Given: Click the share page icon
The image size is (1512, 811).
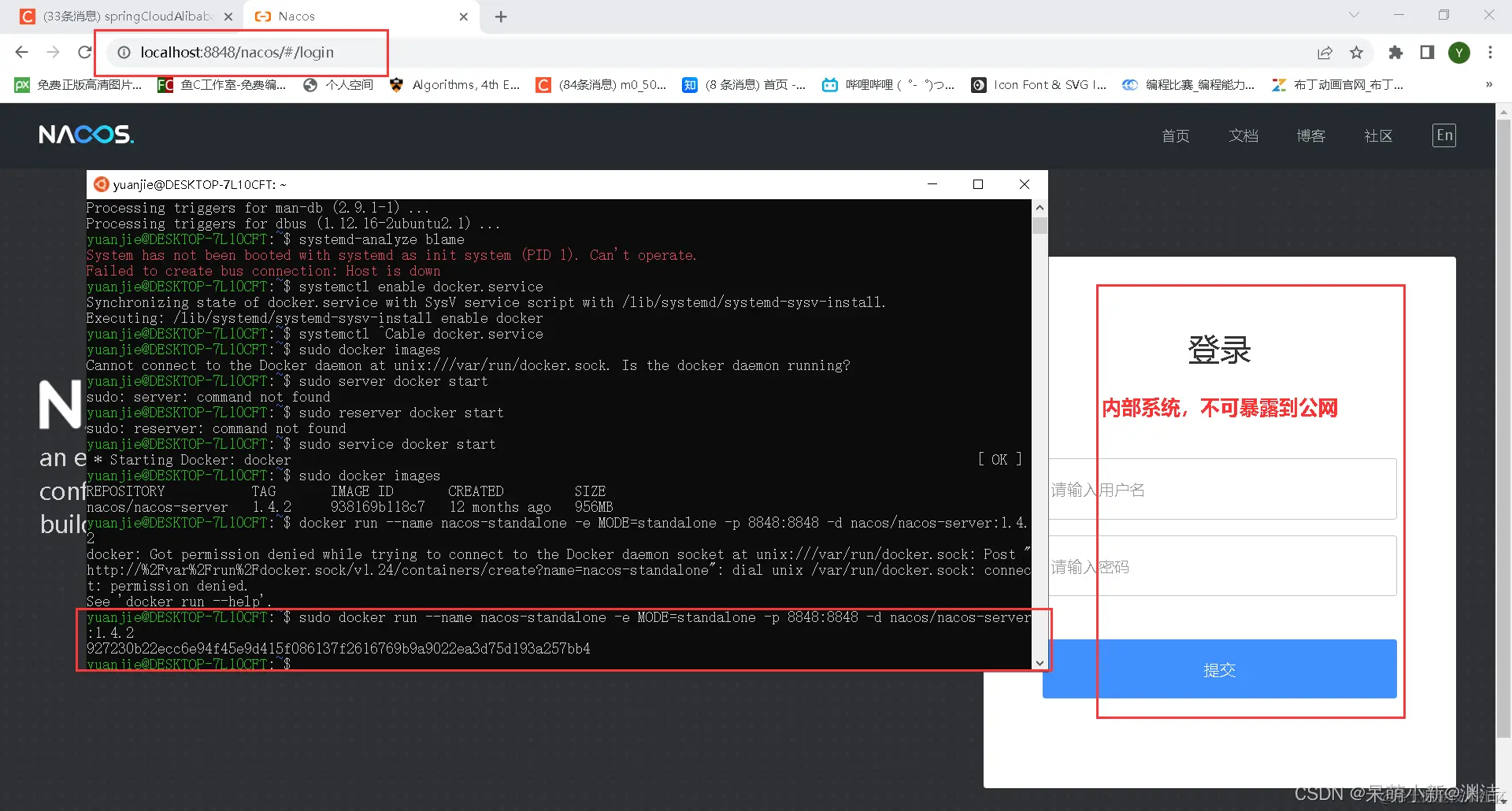Looking at the screenshot, I should (1325, 53).
